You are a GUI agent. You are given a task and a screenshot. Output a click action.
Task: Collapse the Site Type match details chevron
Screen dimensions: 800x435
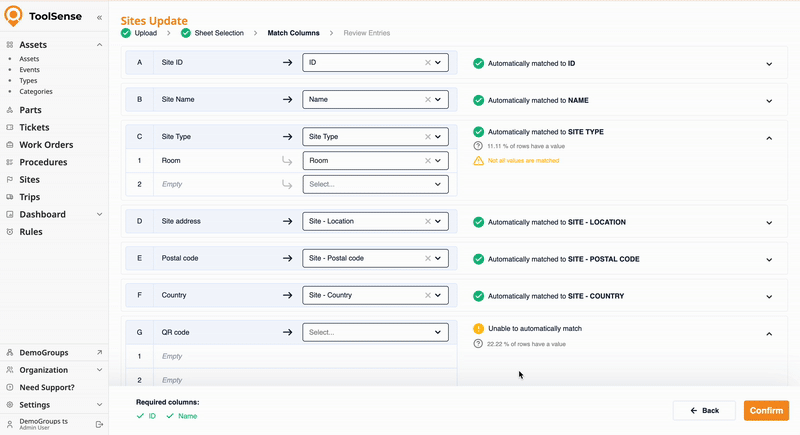point(769,138)
